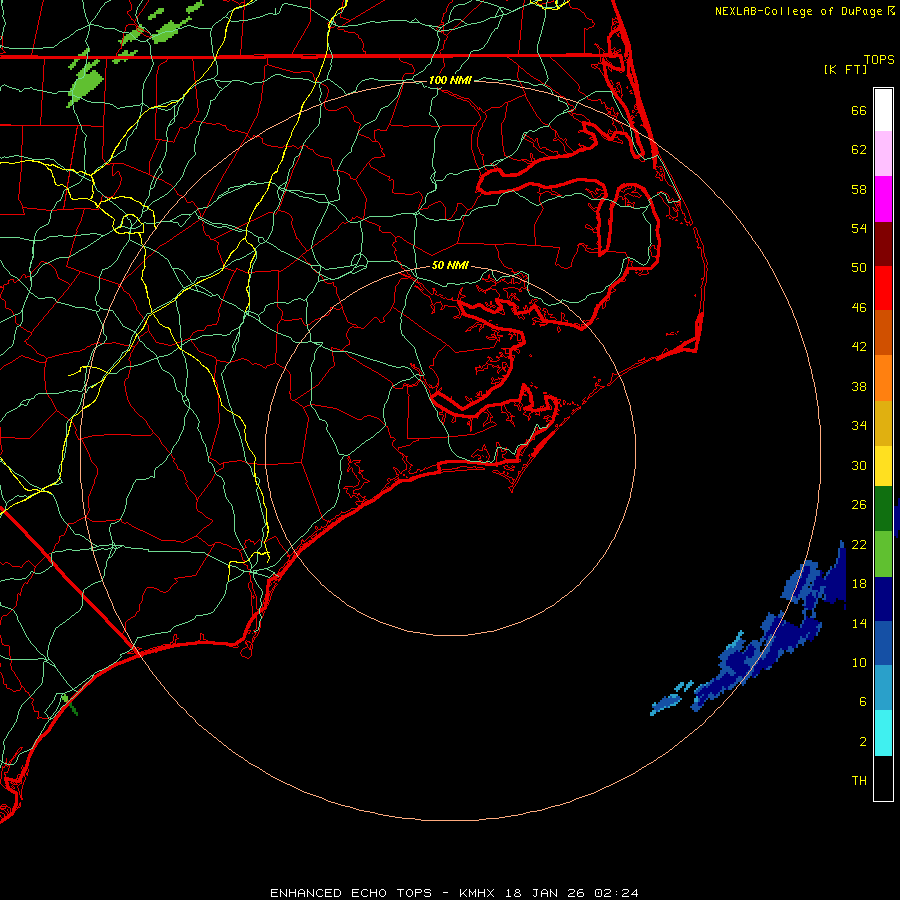
Task: Click the '100 NMI' range ring label
Action: (x=450, y=80)
